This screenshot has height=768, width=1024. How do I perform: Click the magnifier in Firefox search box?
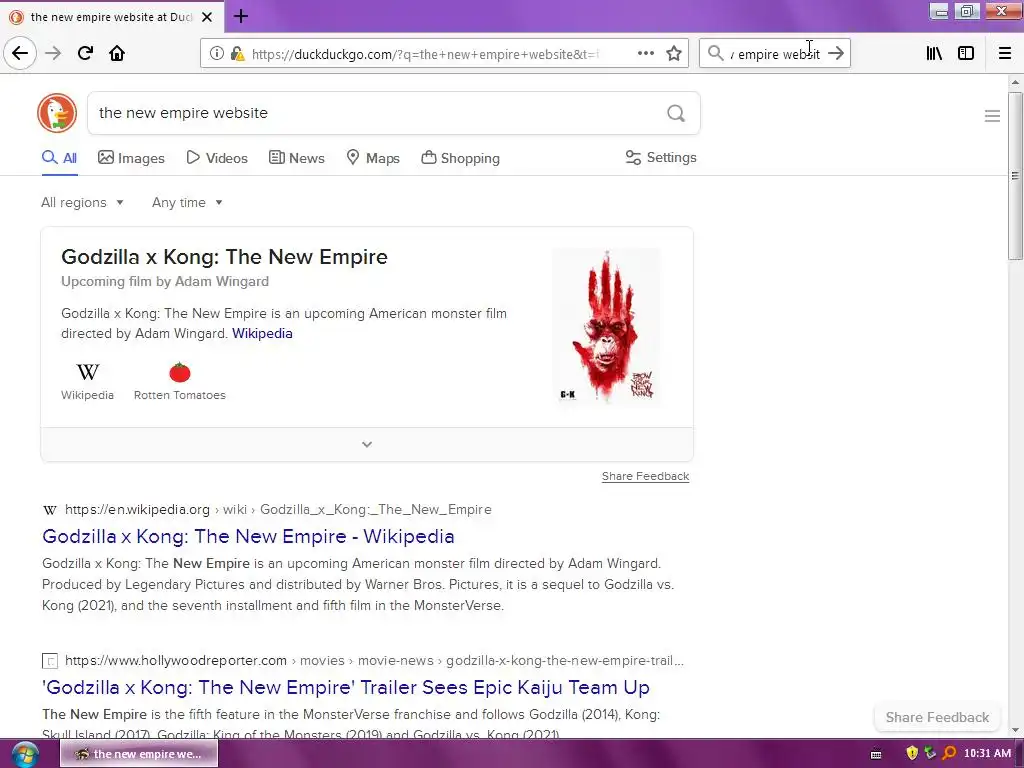coord(716,54)
